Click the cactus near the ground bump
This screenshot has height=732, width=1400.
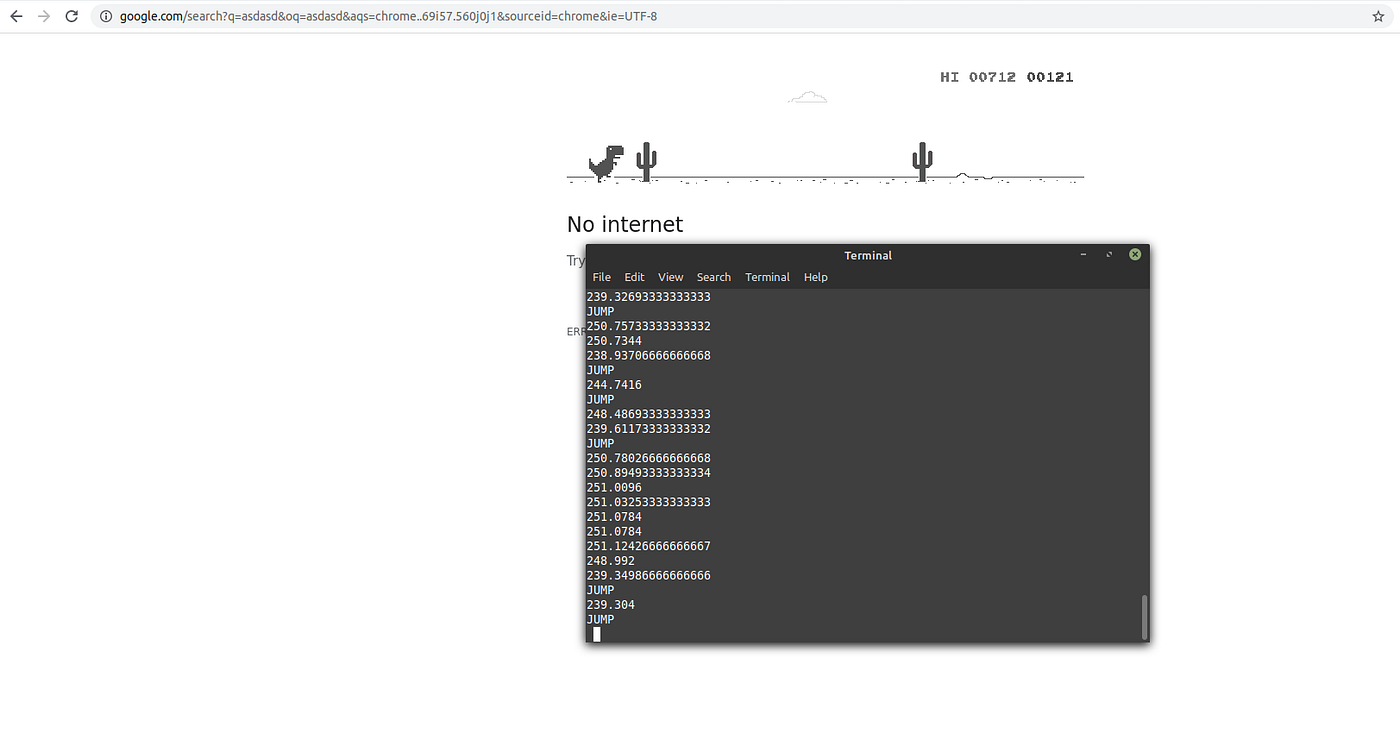coord(922,161)
